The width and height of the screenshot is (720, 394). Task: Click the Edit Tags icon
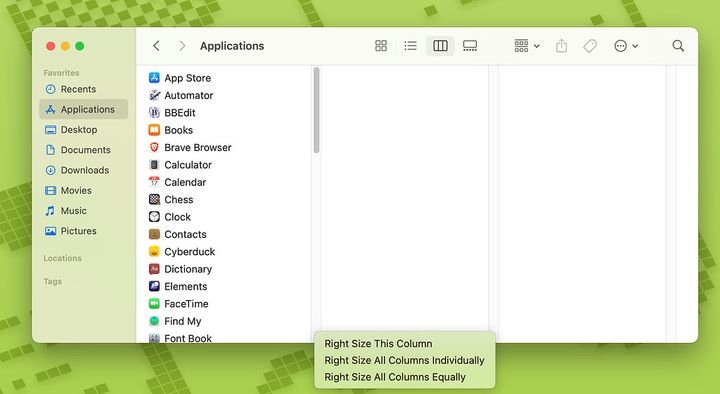(590, 45)
